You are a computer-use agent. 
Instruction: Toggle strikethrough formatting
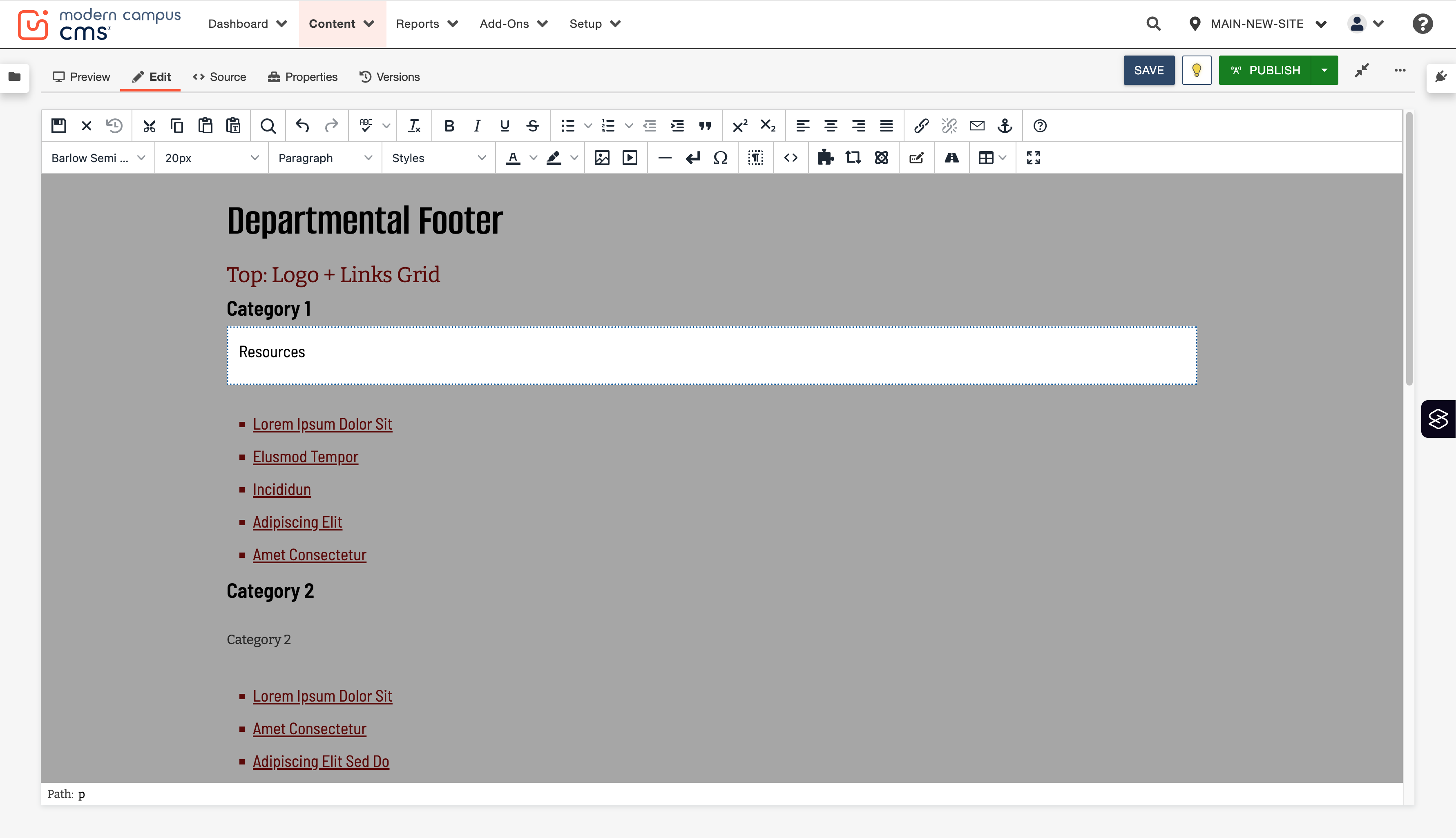click(533, 126)
